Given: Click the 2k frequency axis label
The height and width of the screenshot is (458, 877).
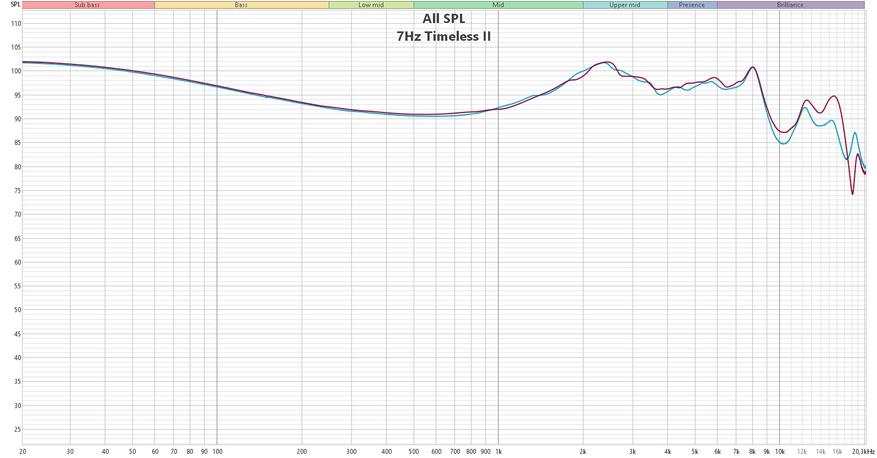Looking at the screenshot, I should pos(583,451).
